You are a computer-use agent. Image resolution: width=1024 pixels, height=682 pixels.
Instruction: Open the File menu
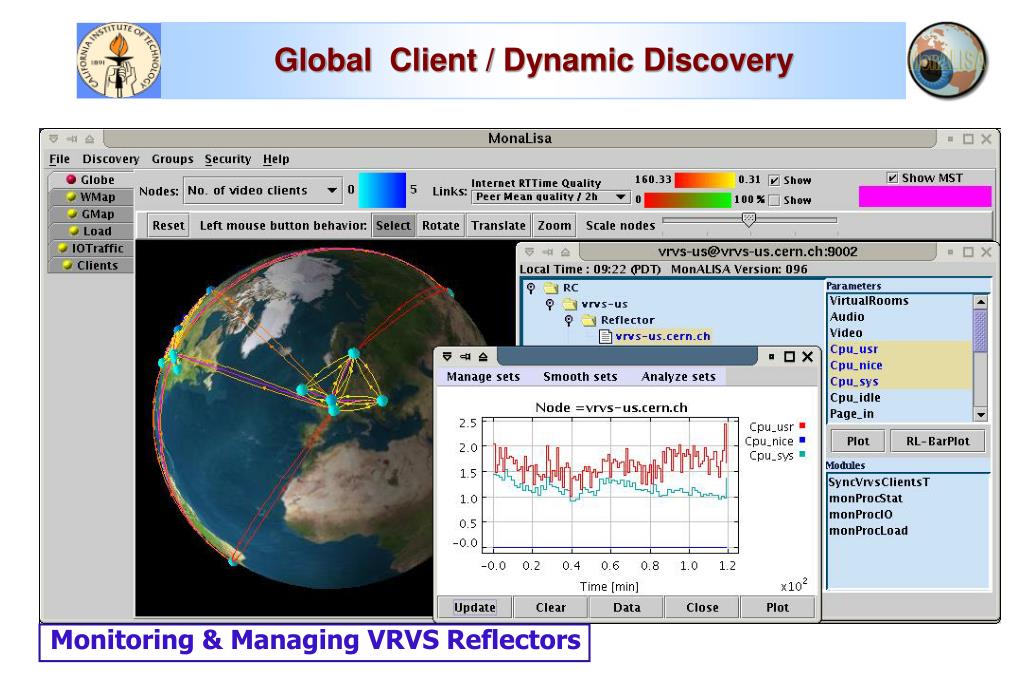pos(59,159)
